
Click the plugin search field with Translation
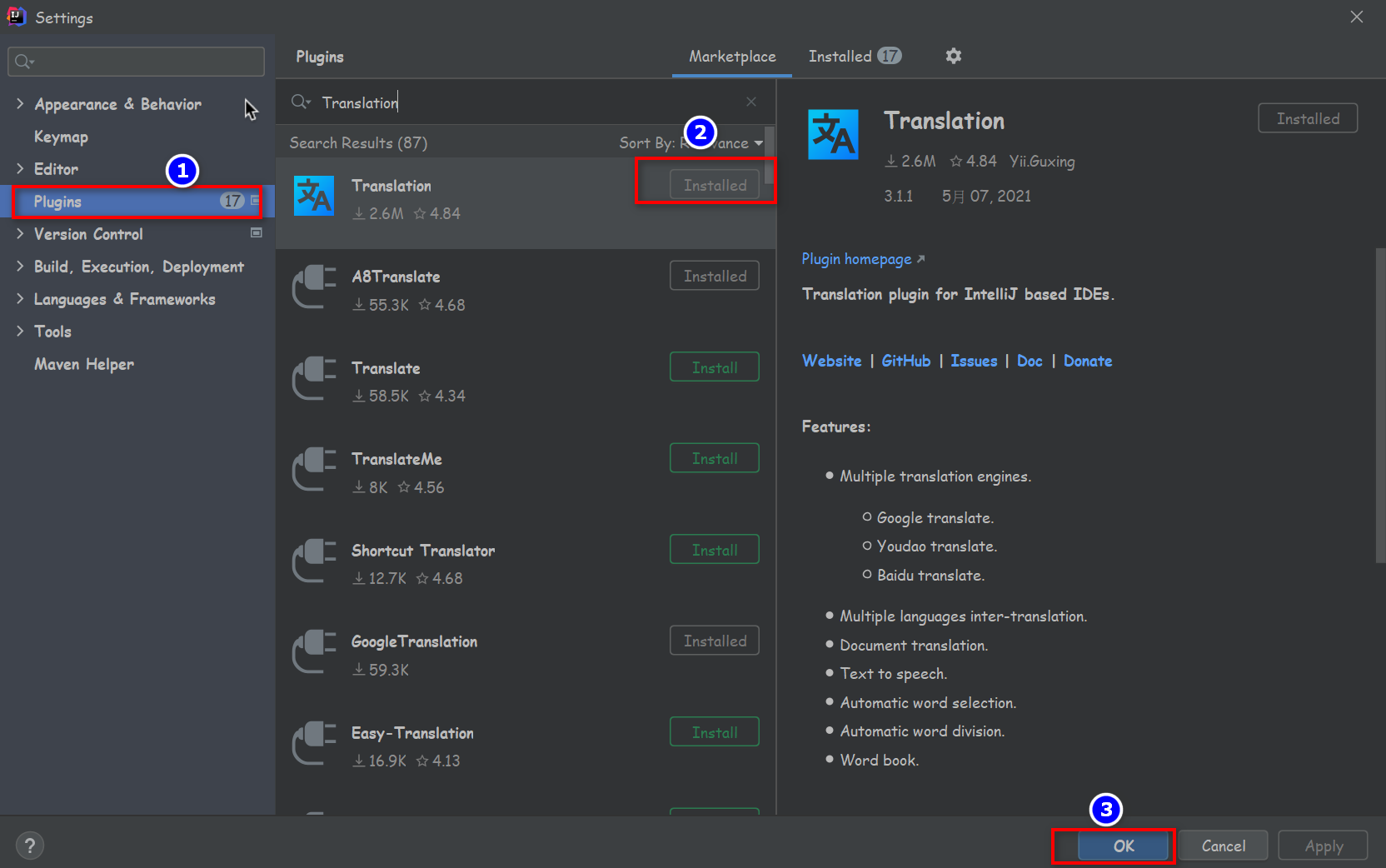[526, 102]
